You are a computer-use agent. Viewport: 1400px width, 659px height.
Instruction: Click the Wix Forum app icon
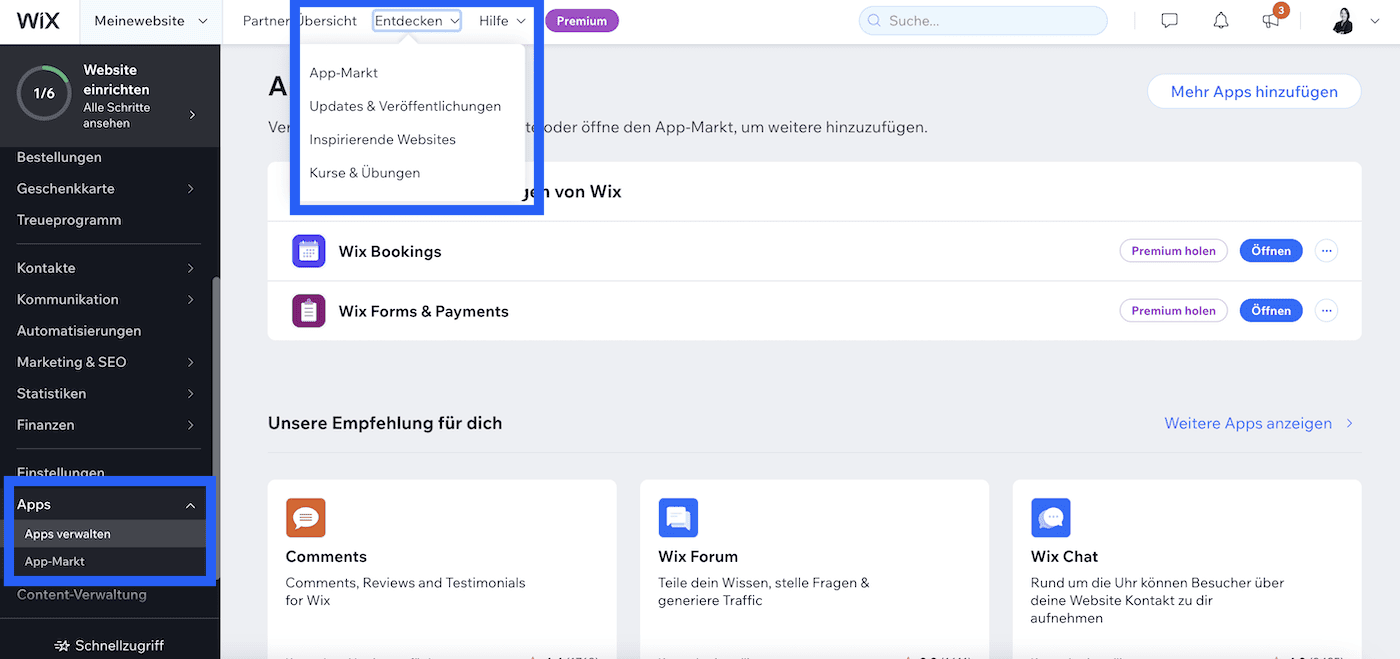(x=678, y=518)
